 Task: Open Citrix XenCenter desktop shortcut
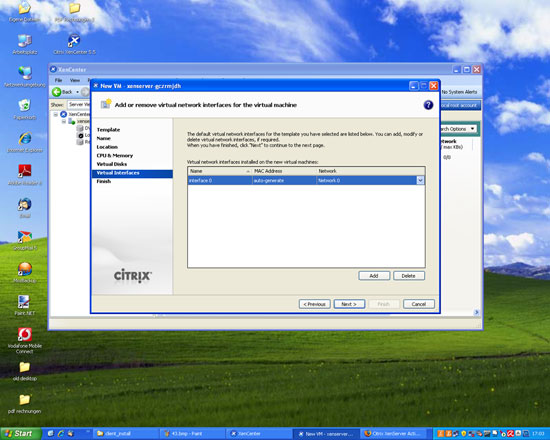point(74,45)
